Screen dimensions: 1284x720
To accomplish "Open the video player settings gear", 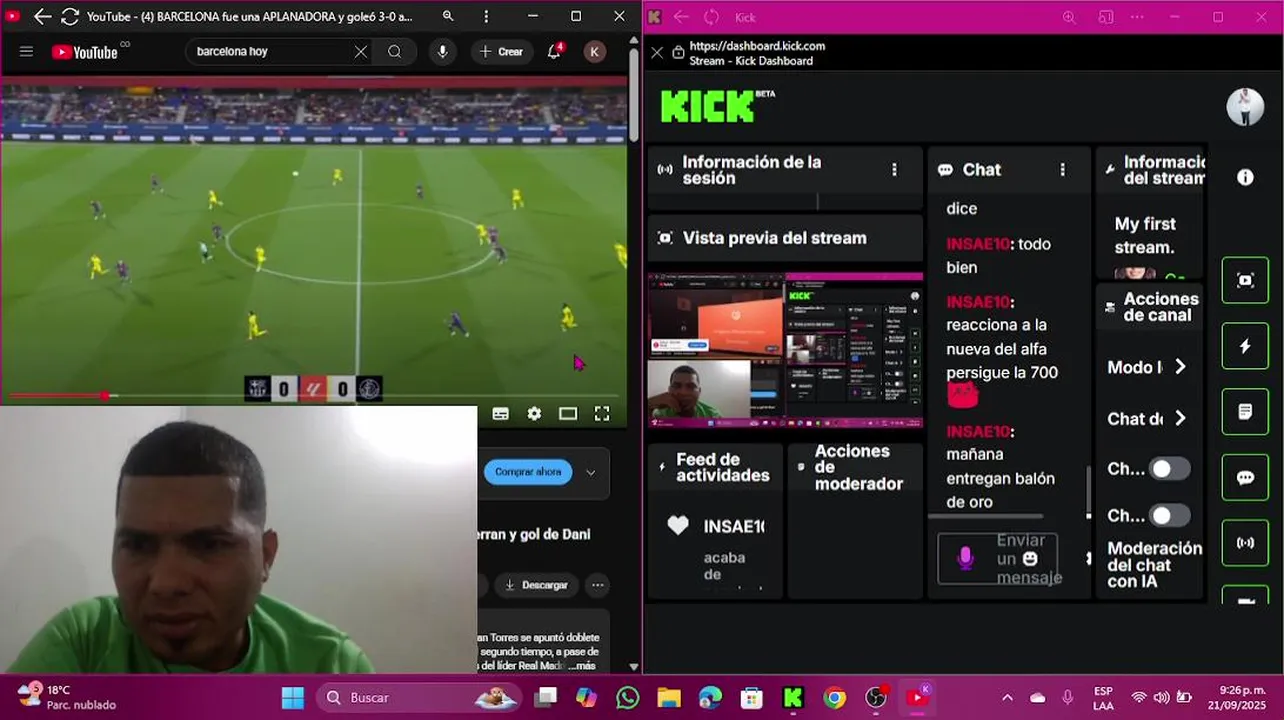I will pos(534,413).
